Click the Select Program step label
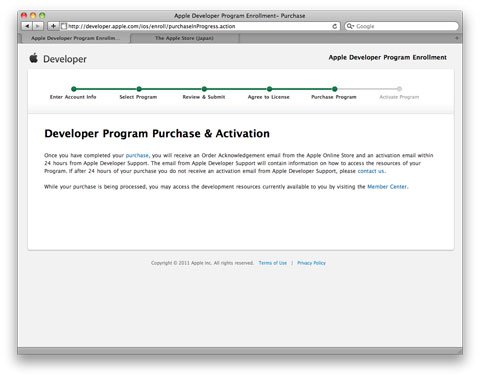 point(138,97)
